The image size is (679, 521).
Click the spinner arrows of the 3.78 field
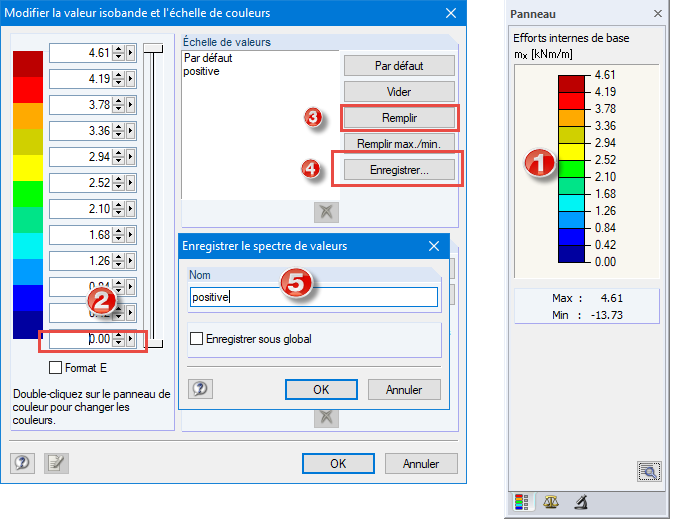pyautogui.click(x=118, y=105)
